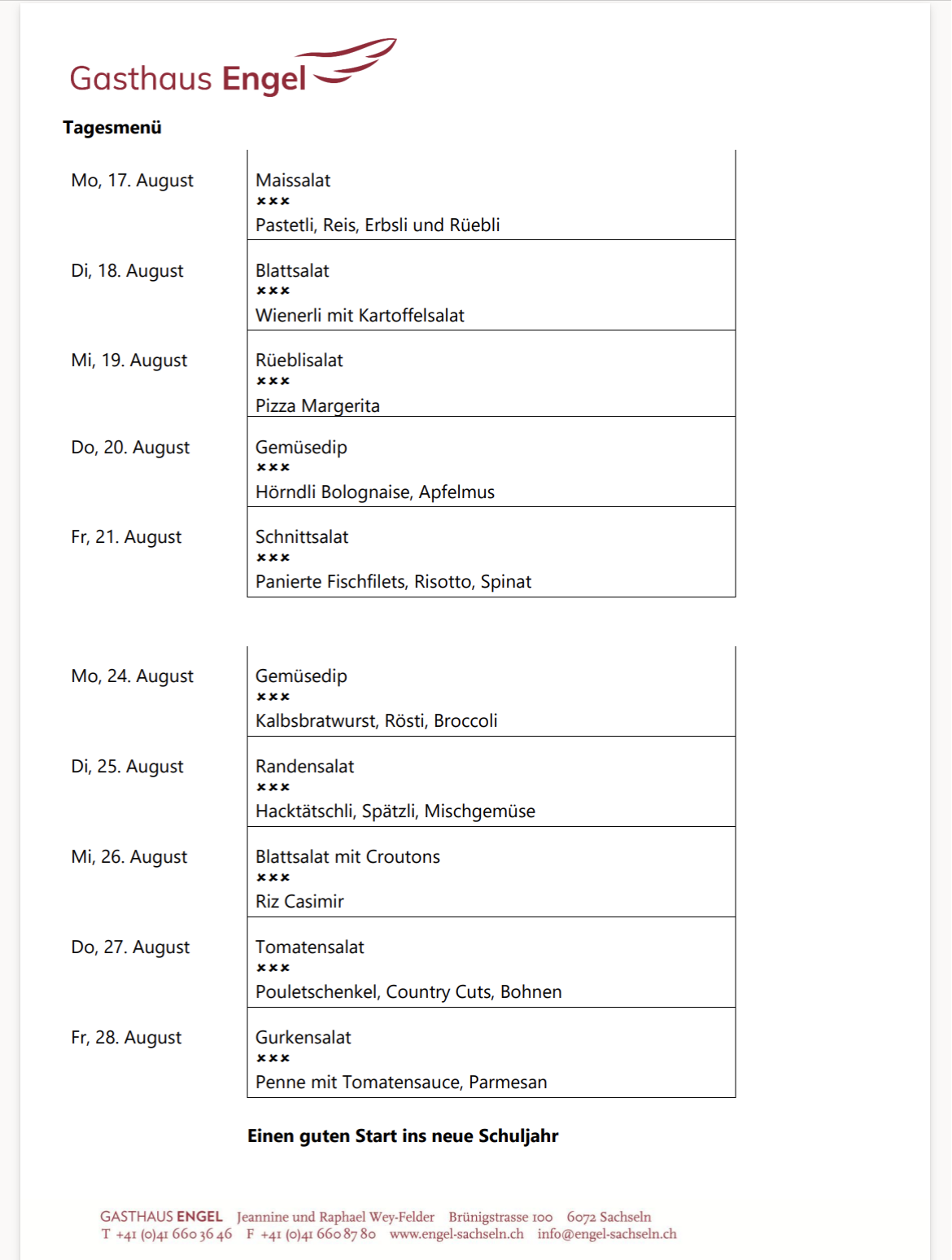Image resolution: width=952 pixels, height=1260 pixels.
Task: Click the Einen guten Start ins neue Schuljahr text
Action: (x=403, y=1136)
